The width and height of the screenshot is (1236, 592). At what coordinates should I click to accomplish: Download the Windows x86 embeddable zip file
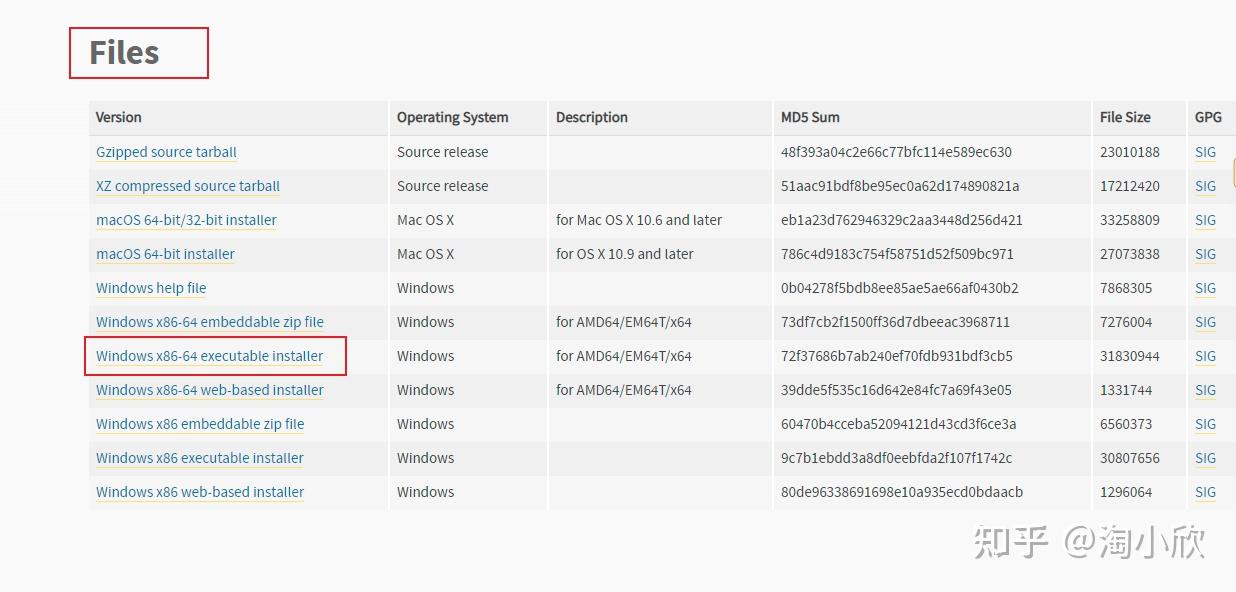[x=200, y=424]
